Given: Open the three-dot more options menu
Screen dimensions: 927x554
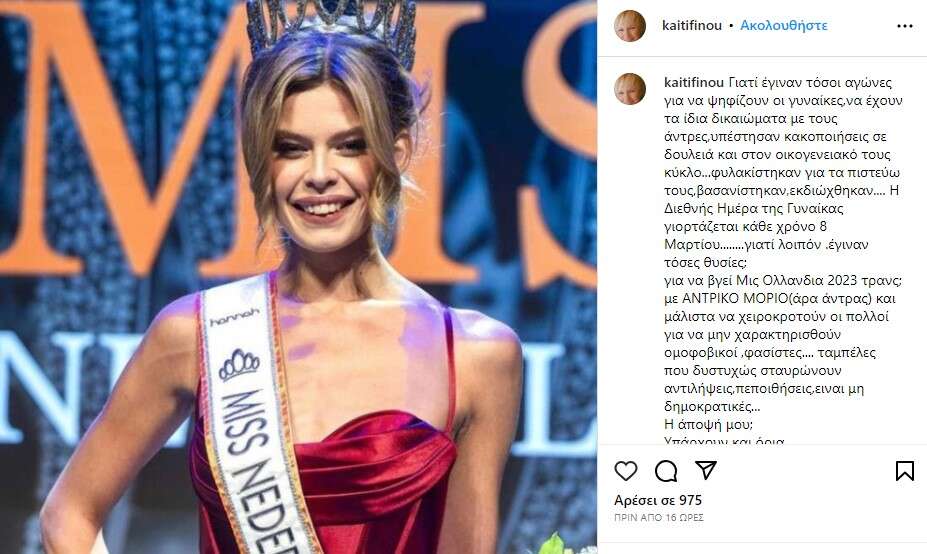Looking at the screenshot, I should (x=905, y=26).
